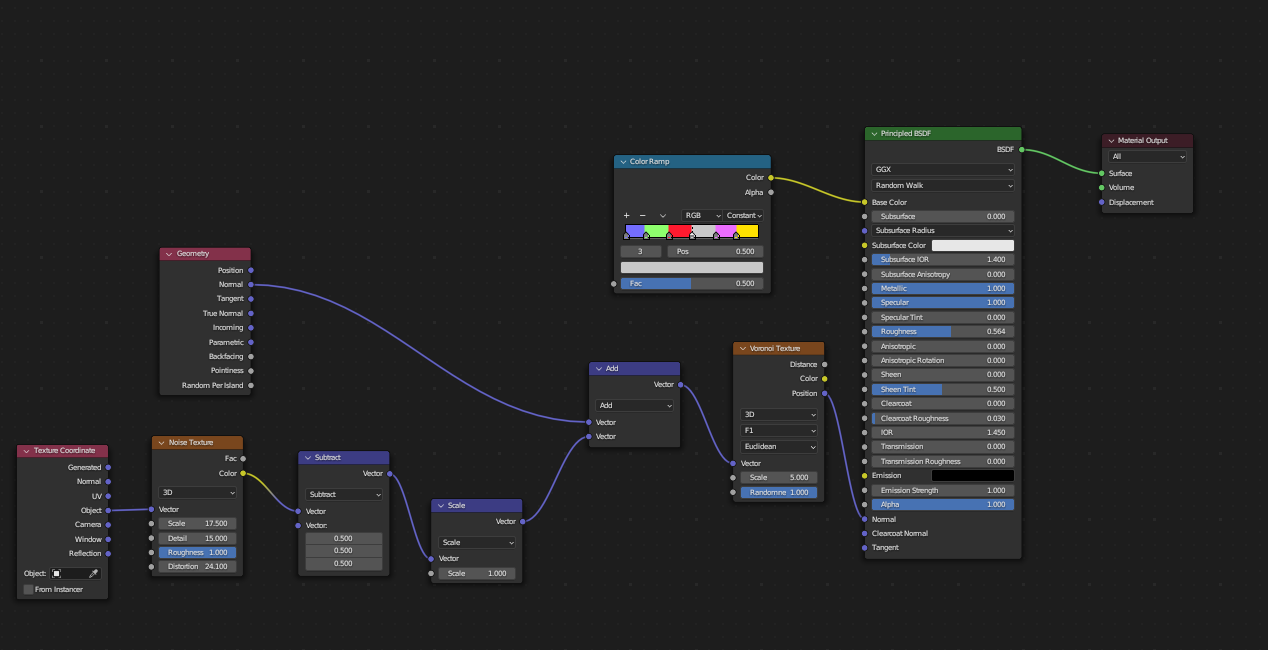The width and height of the screenshot is (1268, 650).
Task: Click Material Output Displacement input socket
Action: [1102, 202]
